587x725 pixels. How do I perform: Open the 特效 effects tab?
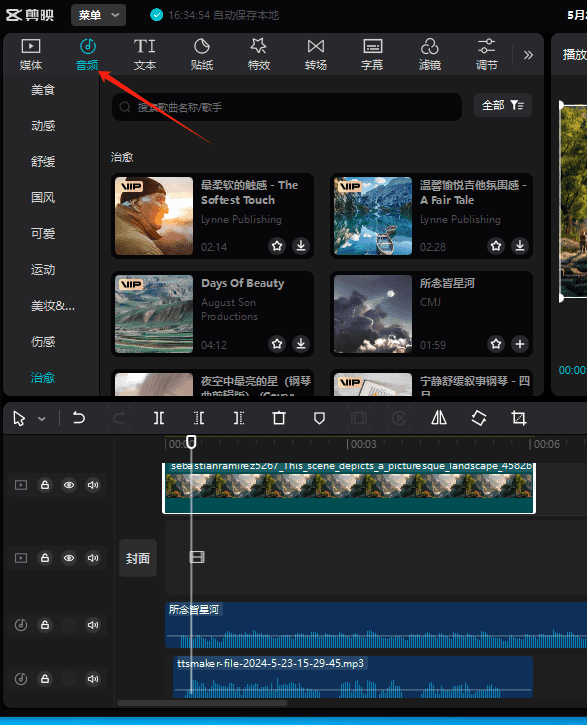click(259, 55)
